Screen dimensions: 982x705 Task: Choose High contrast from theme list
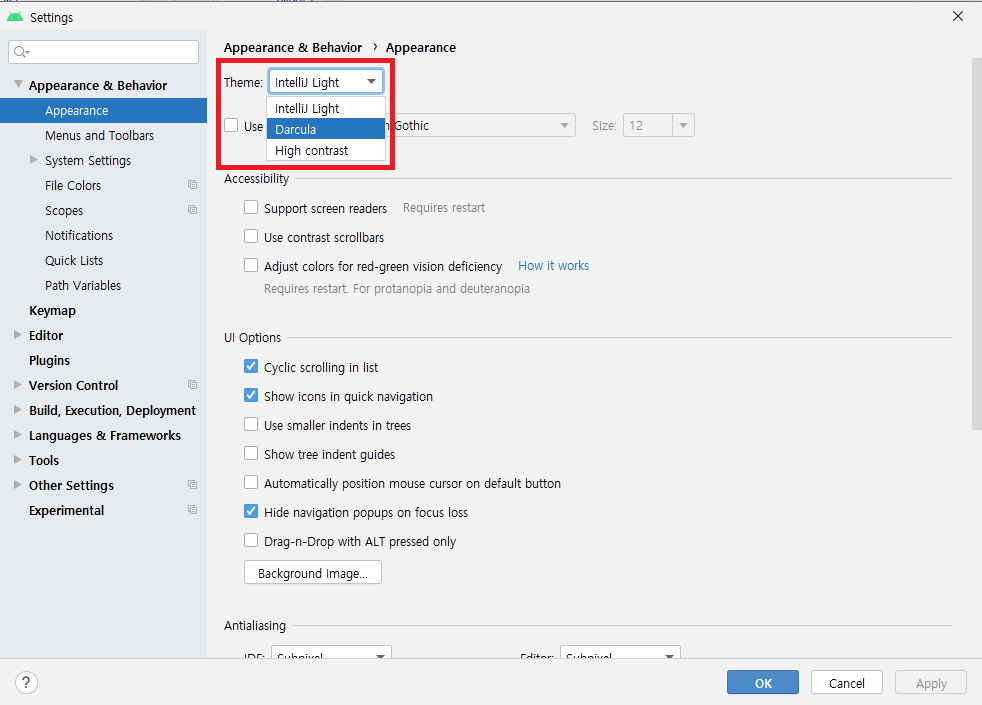pyautogui.click(x=326, y=150)
